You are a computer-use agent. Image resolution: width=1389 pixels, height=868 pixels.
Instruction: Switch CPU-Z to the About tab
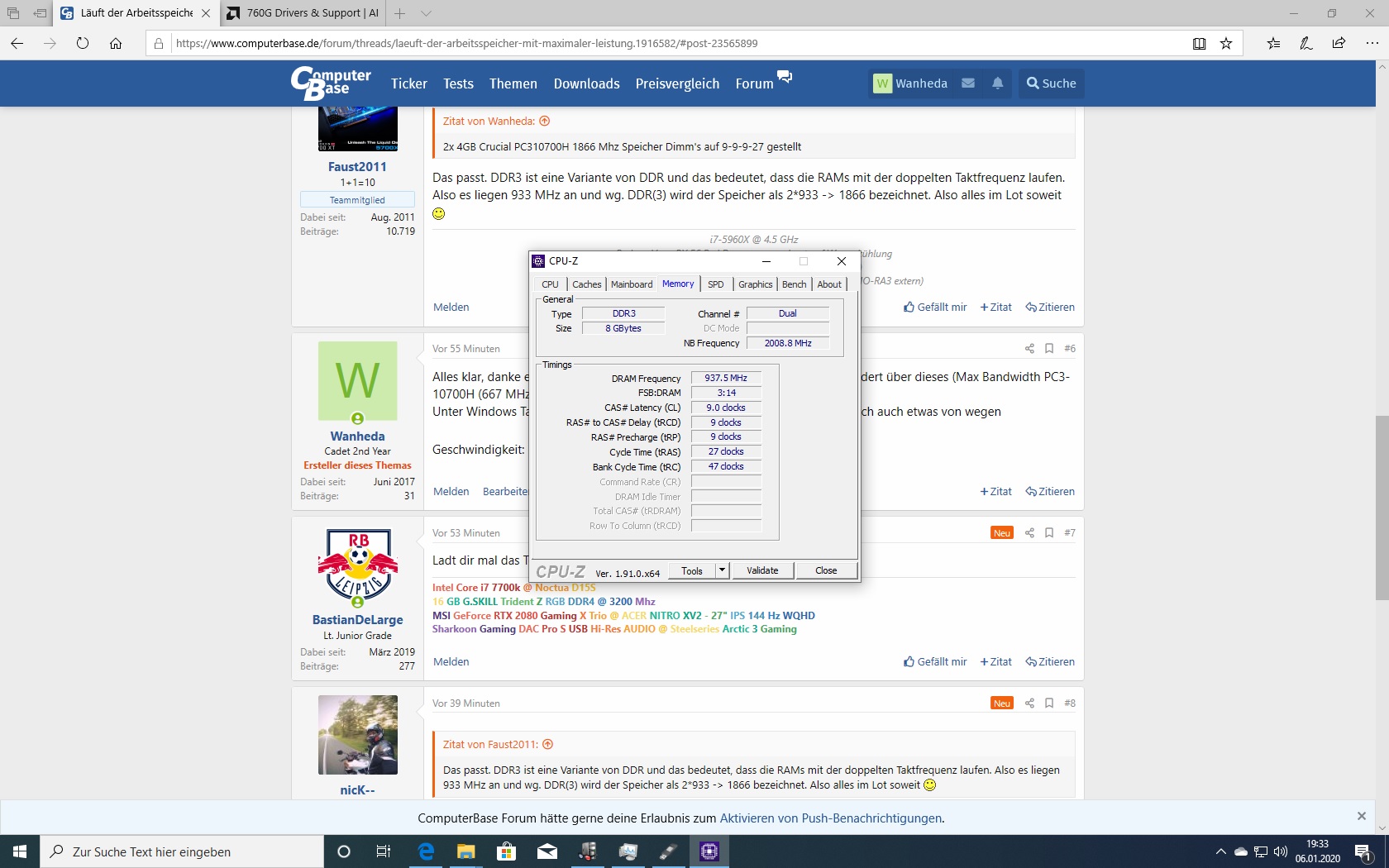tap(829, 284)
